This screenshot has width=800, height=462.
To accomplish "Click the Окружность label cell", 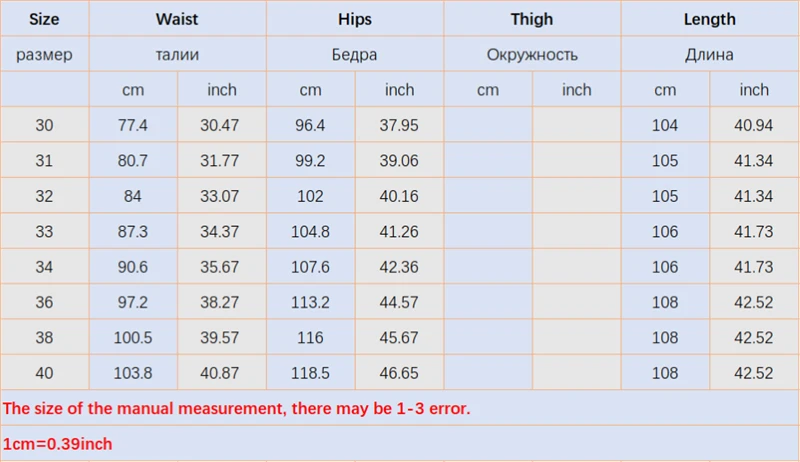I will pyautogui.click(x=532, y=54).
